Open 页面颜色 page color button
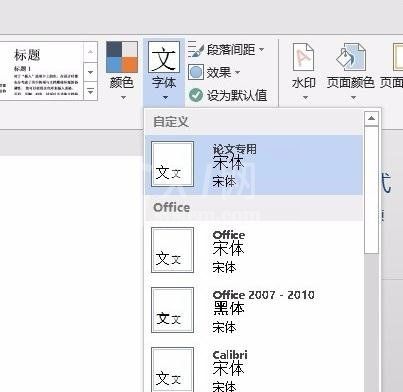Image resolution: width=403 pixels, height=392 pixels. (350, 71)
